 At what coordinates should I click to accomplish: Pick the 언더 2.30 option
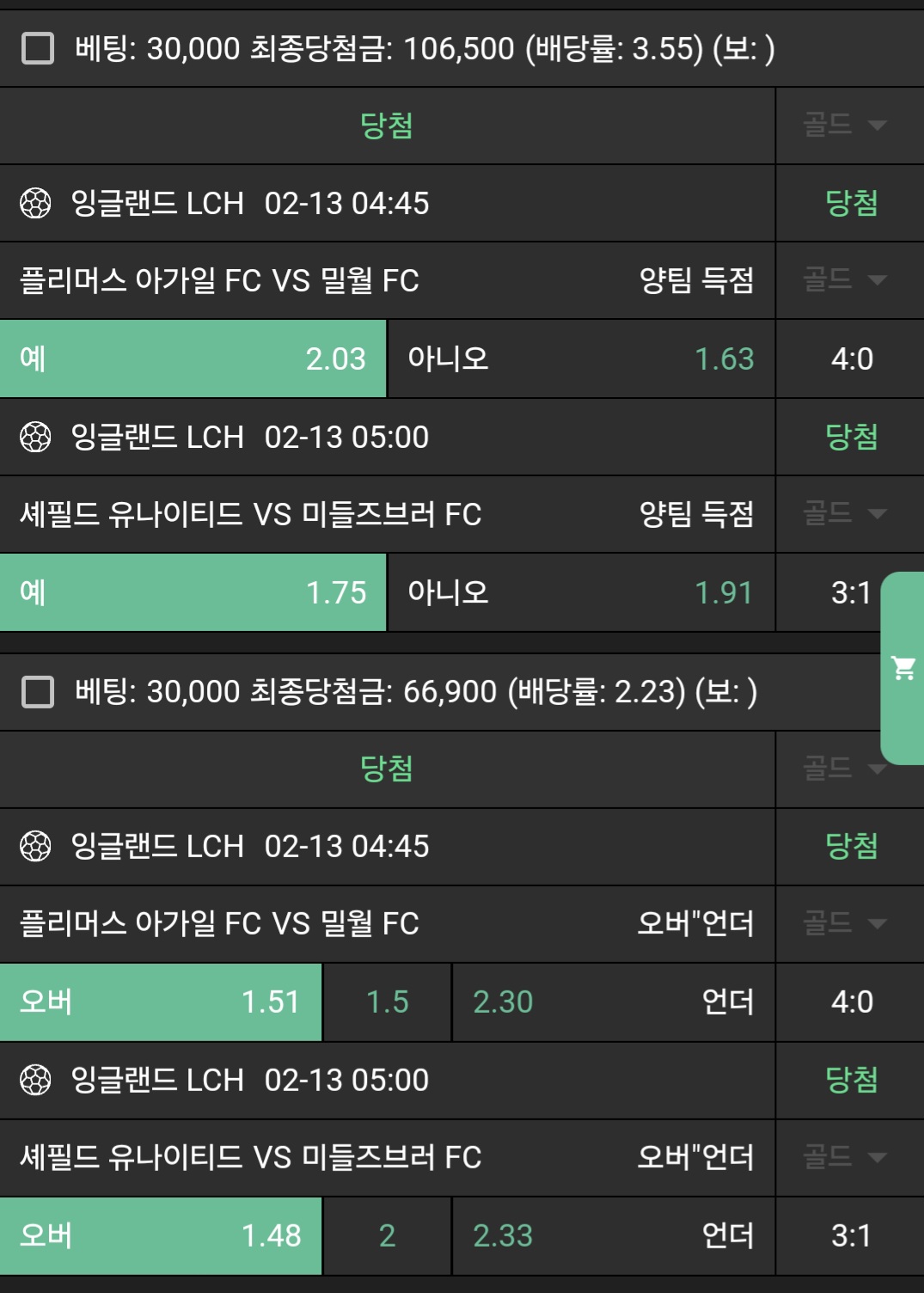tap(614, 1002)
